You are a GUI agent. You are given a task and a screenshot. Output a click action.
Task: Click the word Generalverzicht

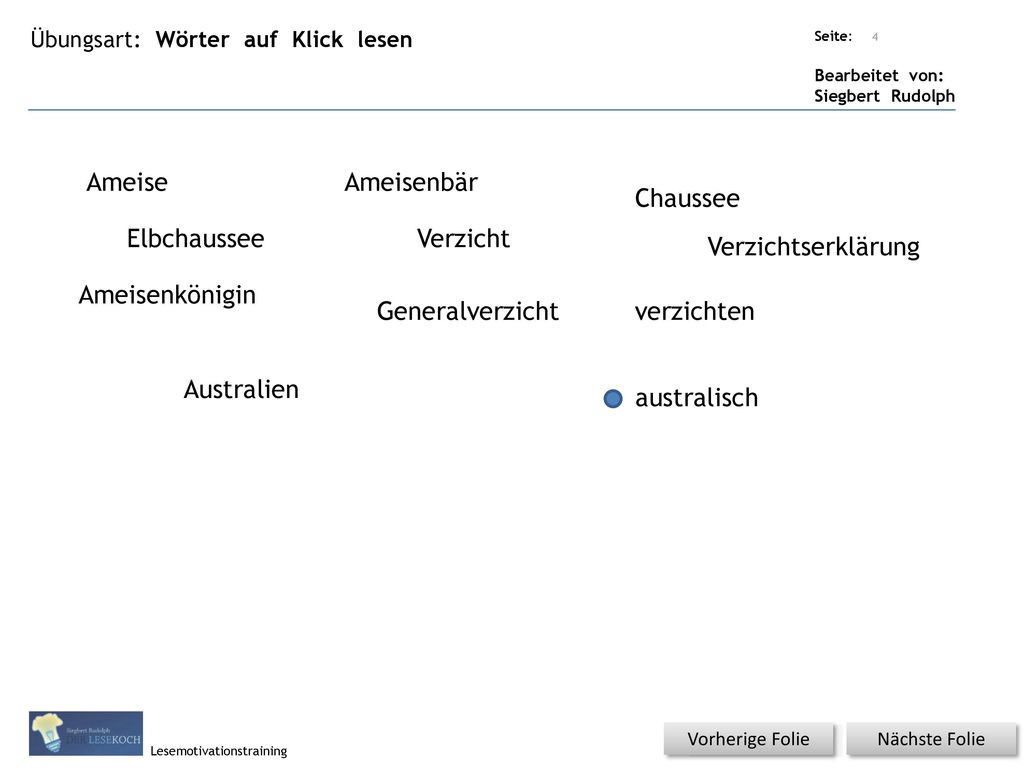click(468, 312)
